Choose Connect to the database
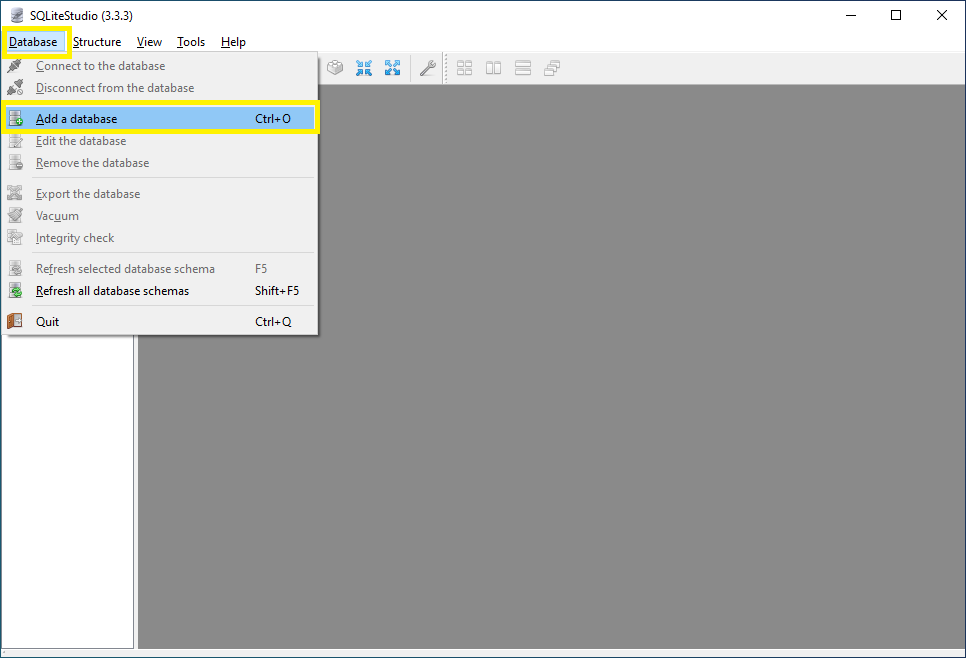Viewport: 966px width, 658px height. point(160,66)
